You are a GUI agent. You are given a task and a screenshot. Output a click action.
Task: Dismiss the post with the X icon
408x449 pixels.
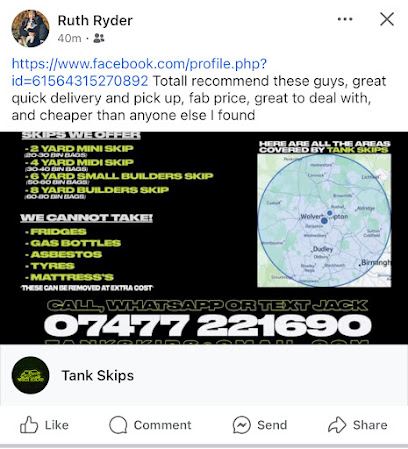[x=387, y=19]
